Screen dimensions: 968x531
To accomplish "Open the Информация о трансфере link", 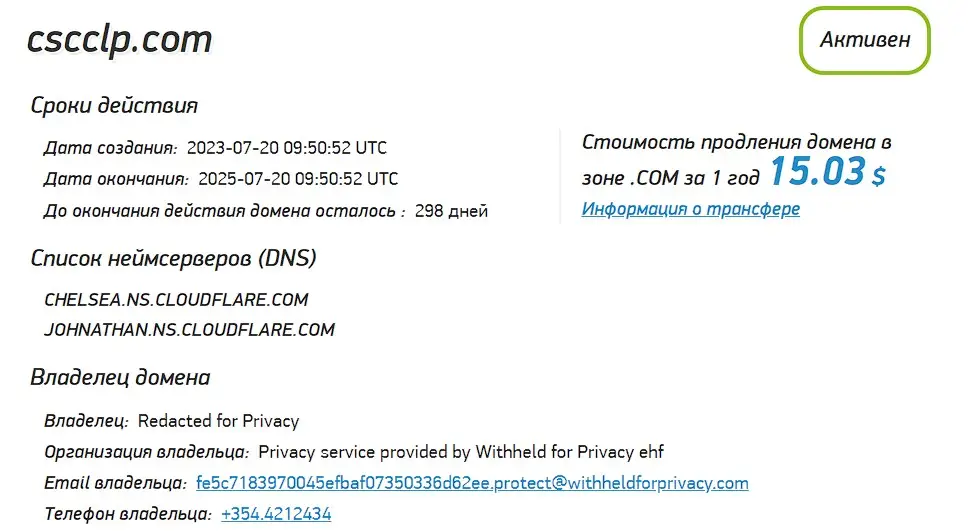I will tap(690, 209).
